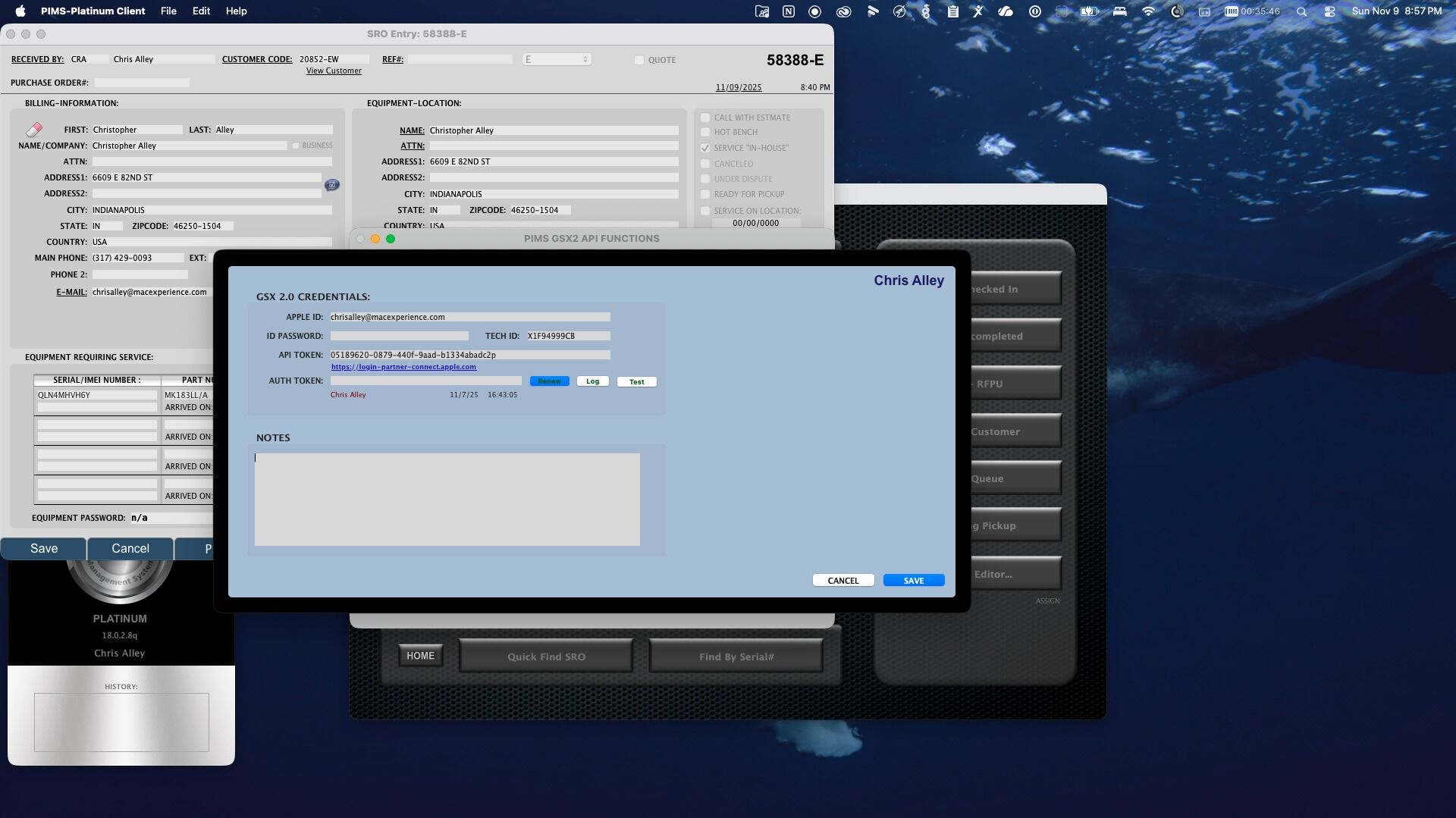This screenshot has width=1456, height=818.
Task: Click the EQUIPMENT PASSWORD field
Action: pos(171,518)
